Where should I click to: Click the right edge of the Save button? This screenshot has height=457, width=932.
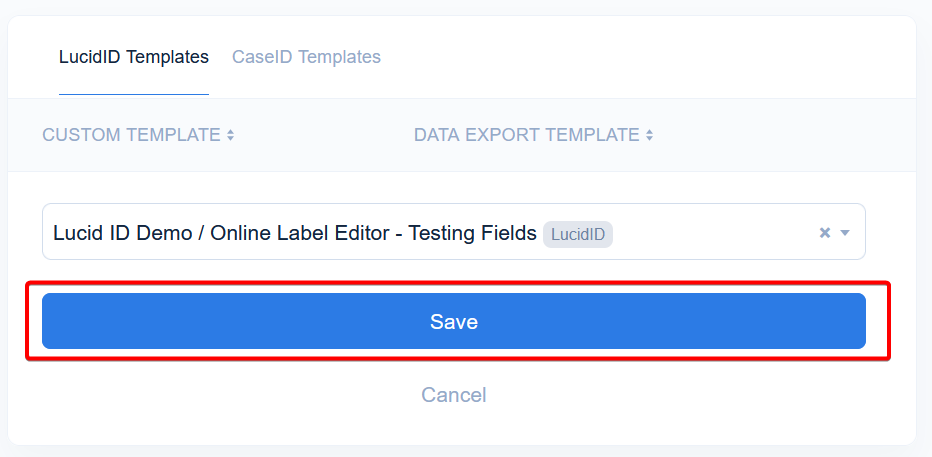point(848,321)
